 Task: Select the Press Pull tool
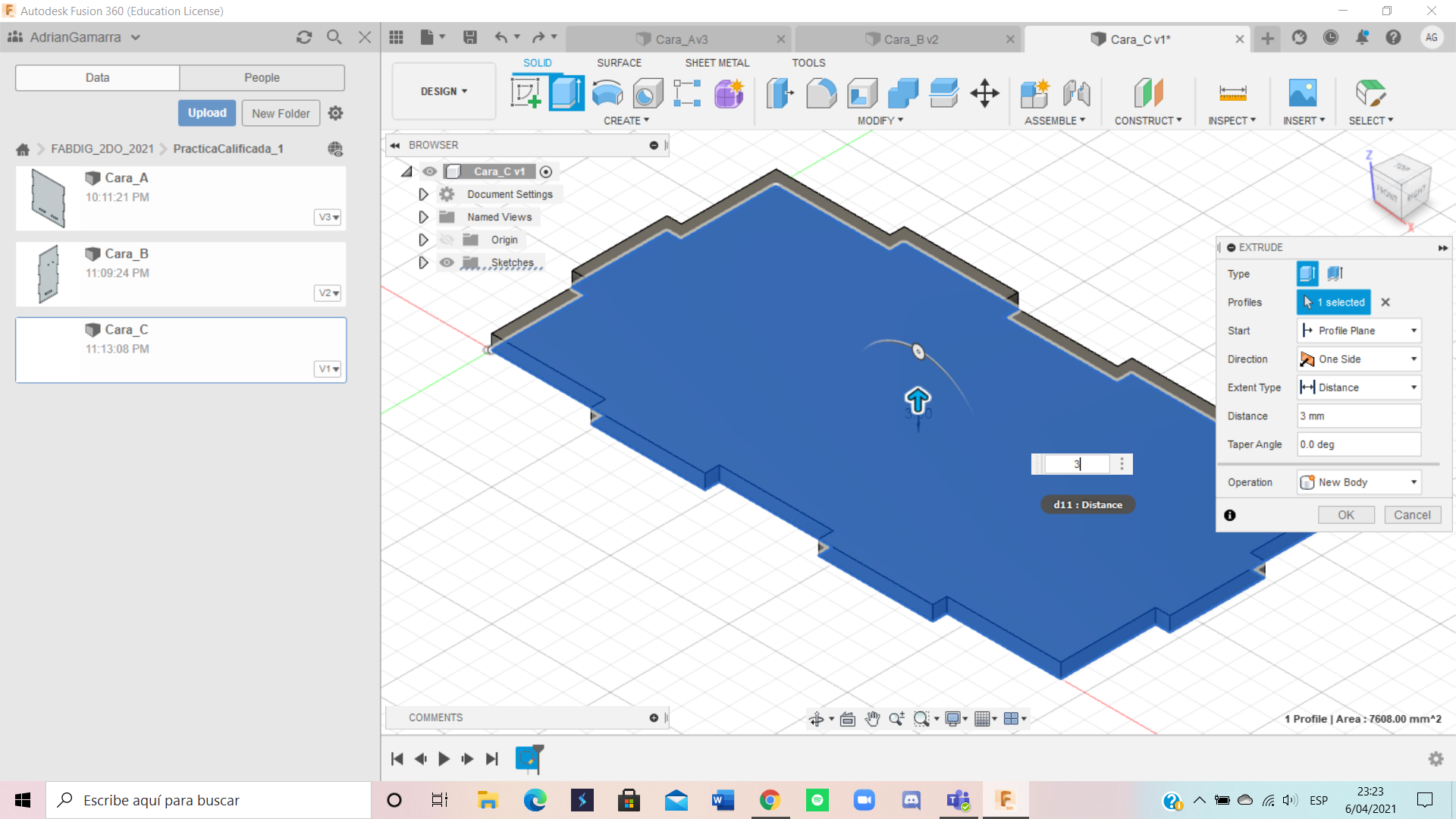780,93
